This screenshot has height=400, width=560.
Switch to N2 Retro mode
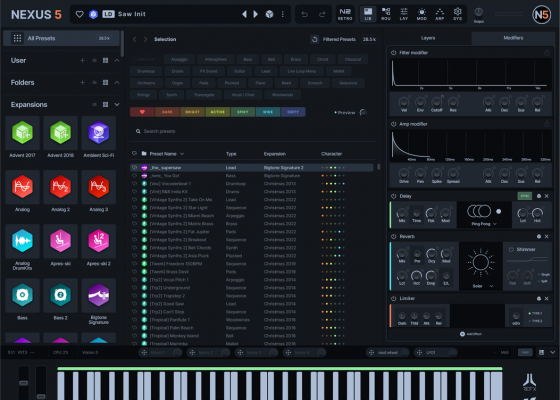tap(345, 14)
